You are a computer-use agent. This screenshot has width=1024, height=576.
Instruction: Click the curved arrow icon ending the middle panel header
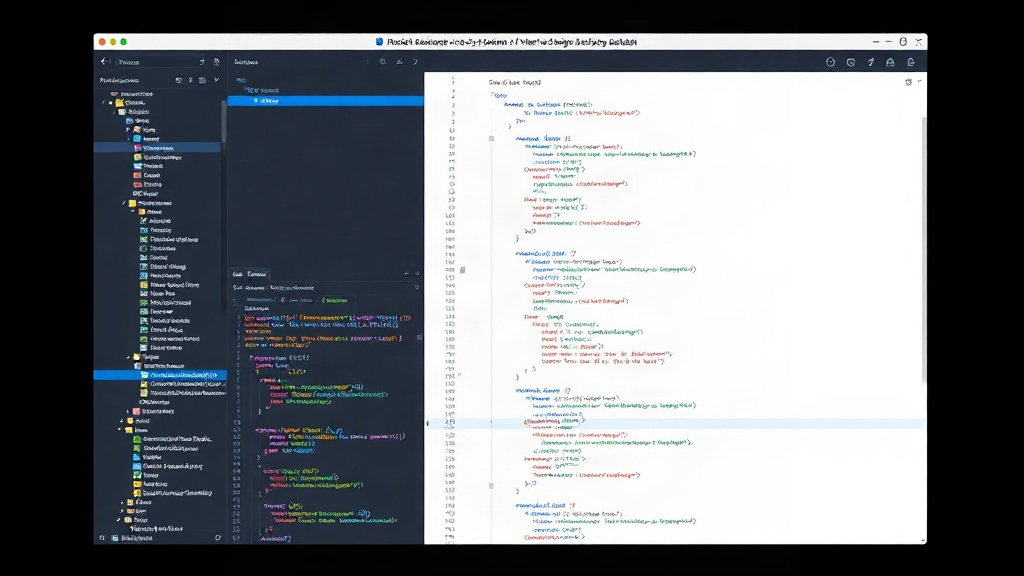[x=415, y=62]
